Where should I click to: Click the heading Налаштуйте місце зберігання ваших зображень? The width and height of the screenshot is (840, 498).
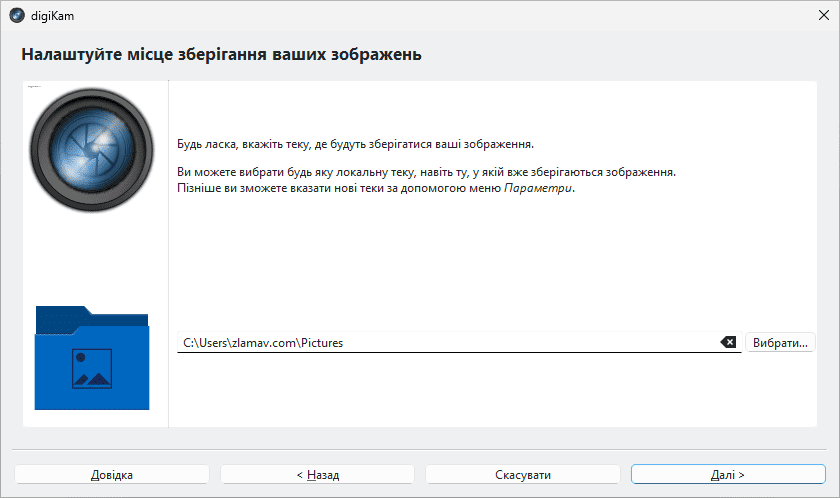tap(221, 54)
